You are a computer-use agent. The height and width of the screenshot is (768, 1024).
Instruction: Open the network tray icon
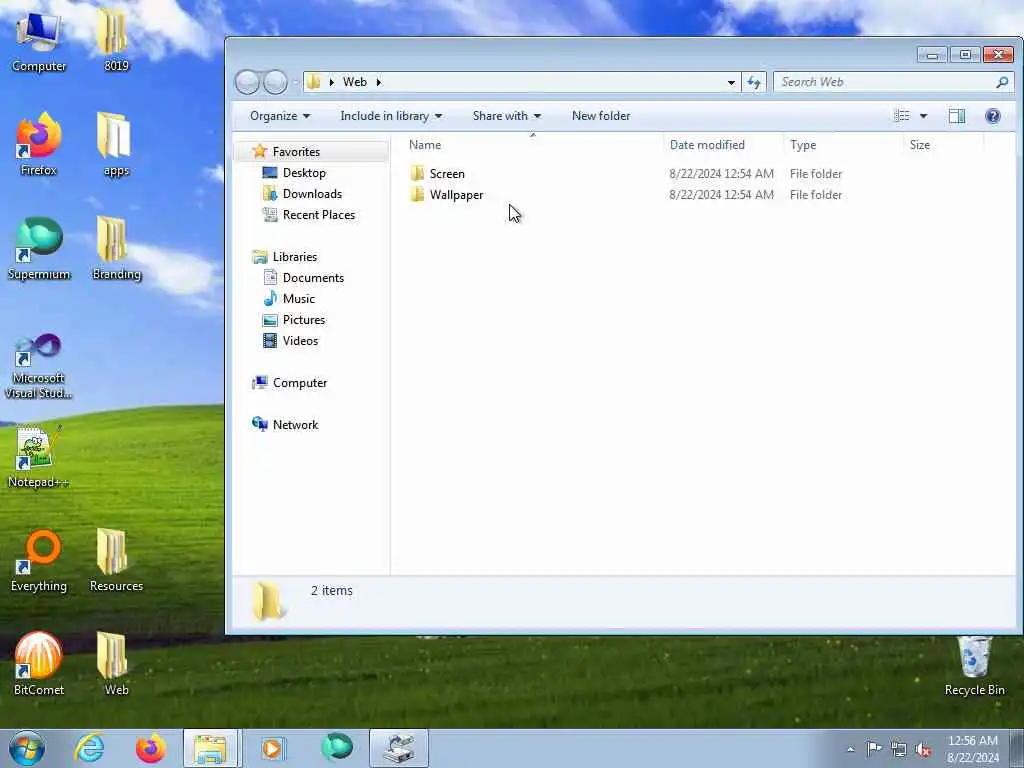(x=899, y=749)
